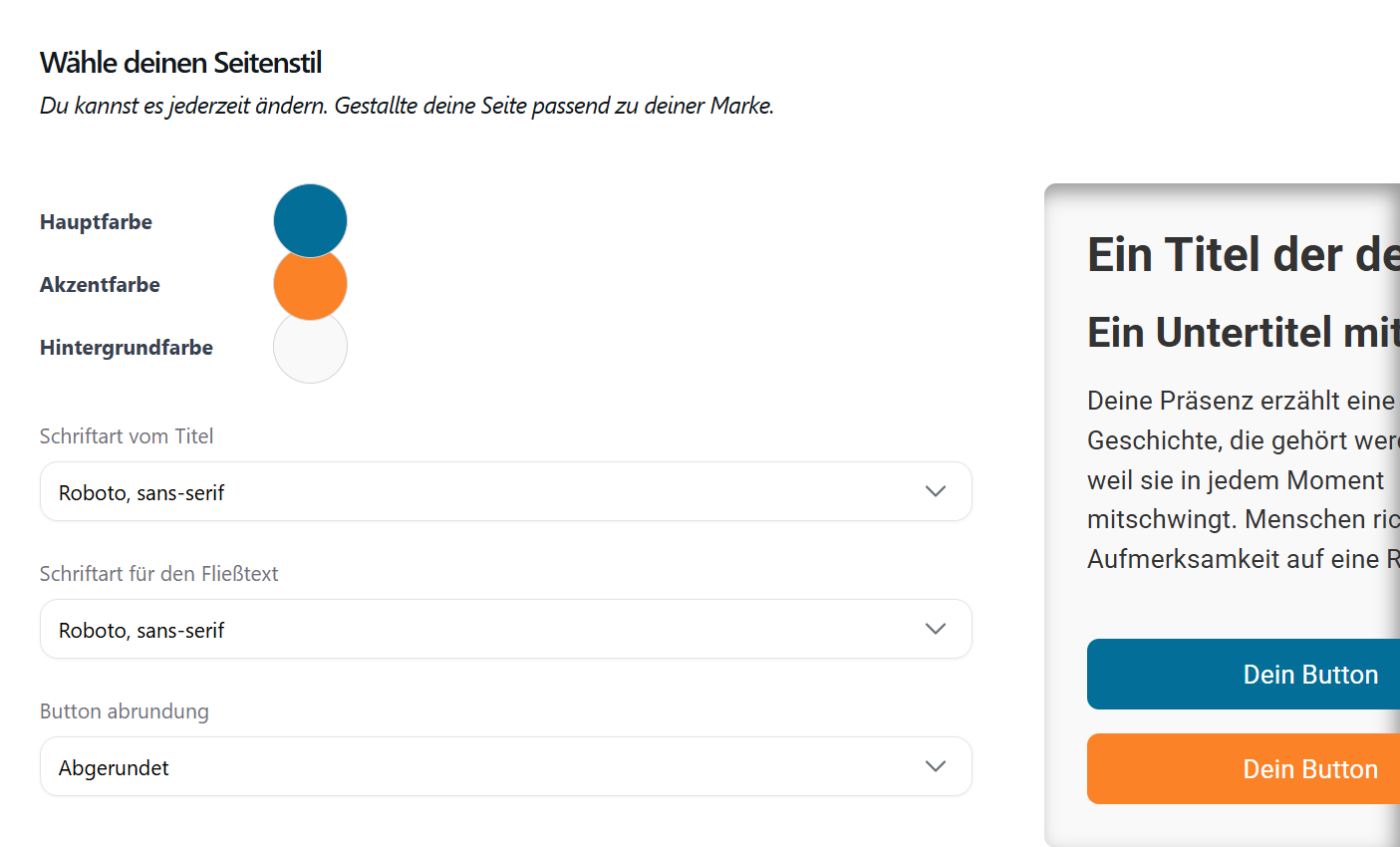Screen dimensions: 1400x847
Task: Click the Hauptfarbe label
Action: [96, 222]
